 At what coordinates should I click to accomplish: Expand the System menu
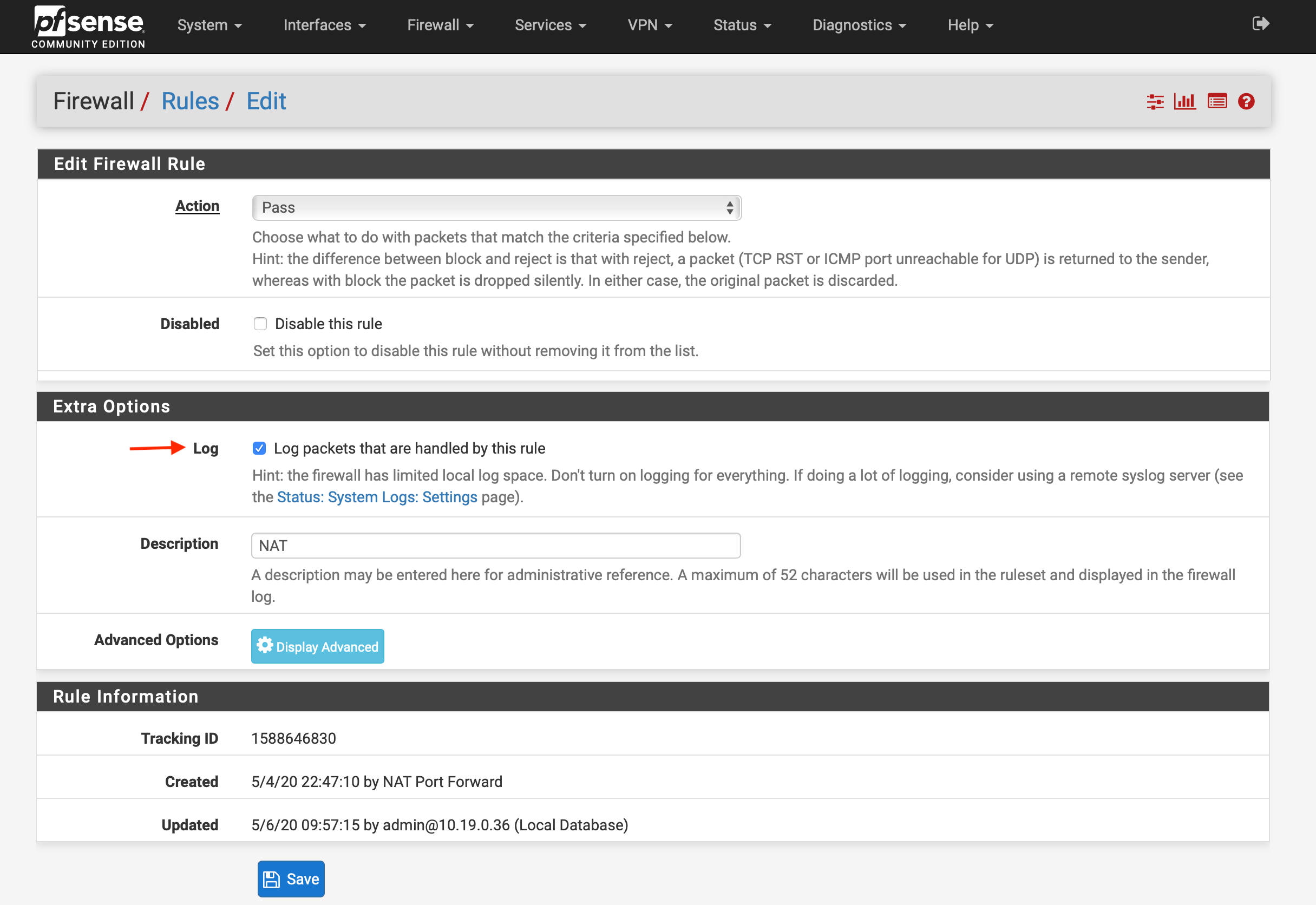tap(209, 25)
